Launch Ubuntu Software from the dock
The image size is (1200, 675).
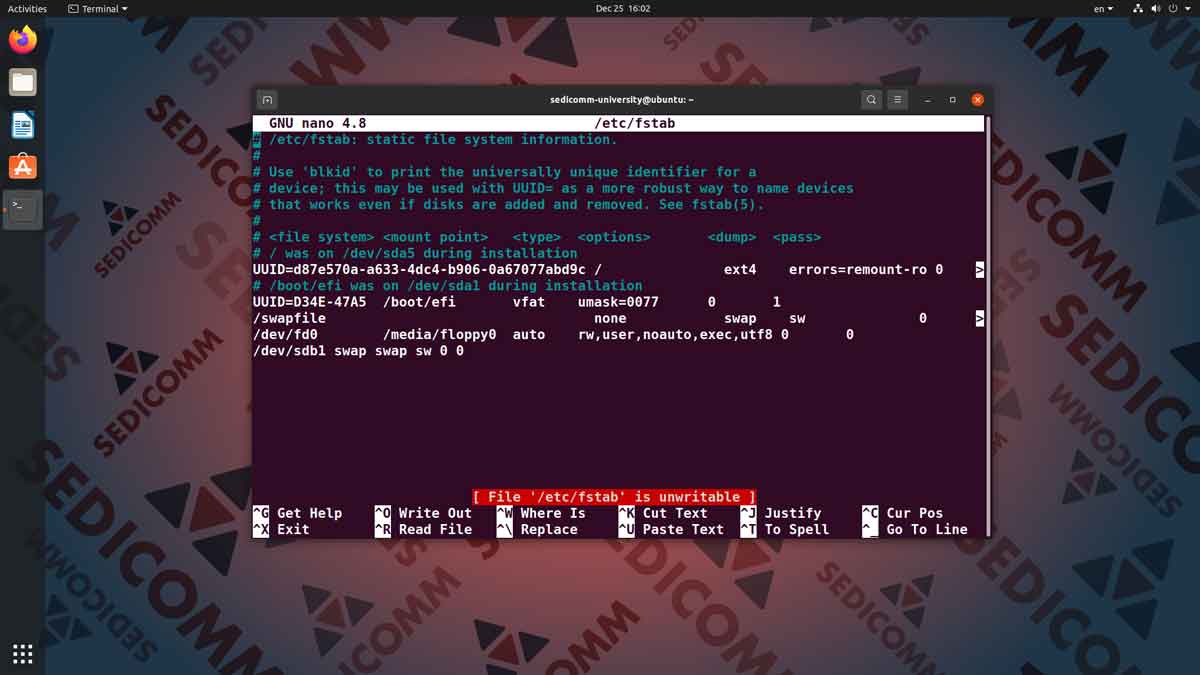tap(22, 168)
